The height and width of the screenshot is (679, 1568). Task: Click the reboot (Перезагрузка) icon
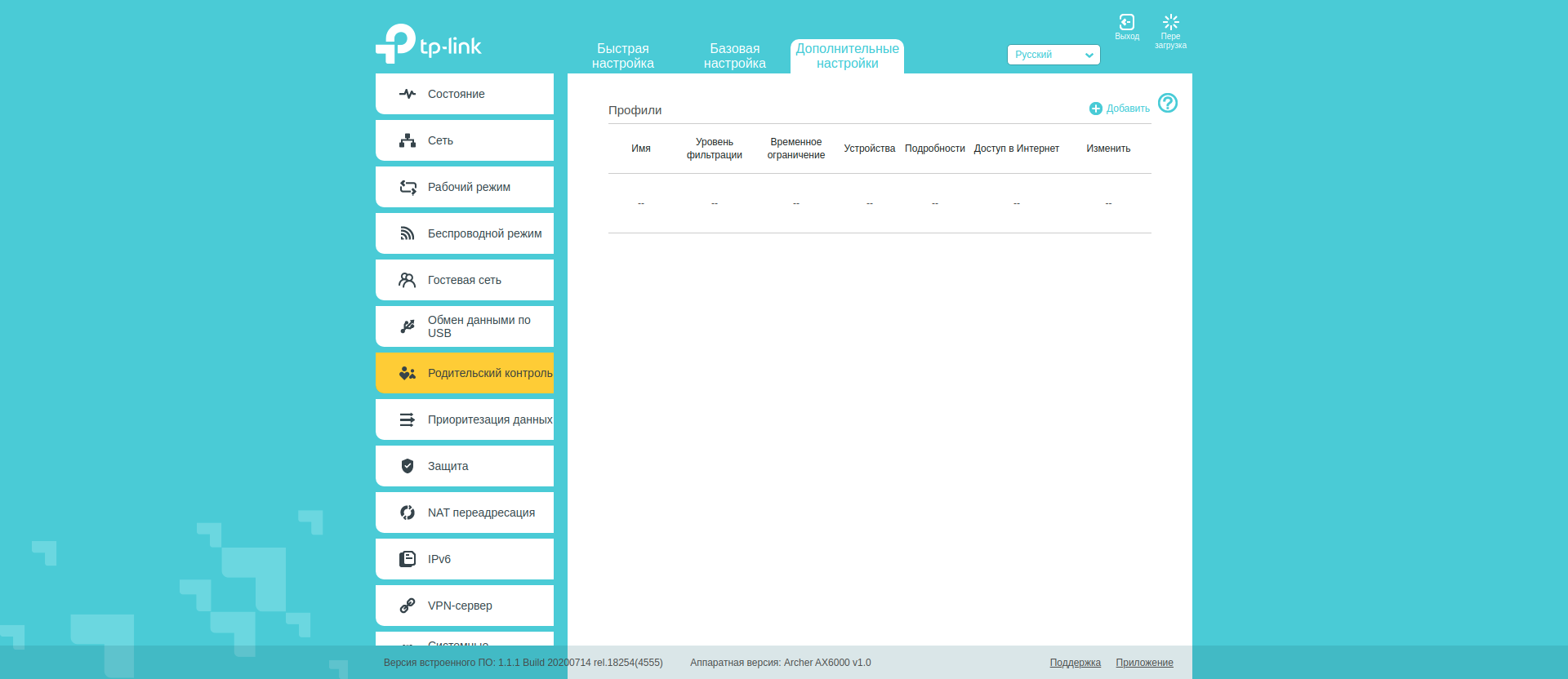point(1170,23)
